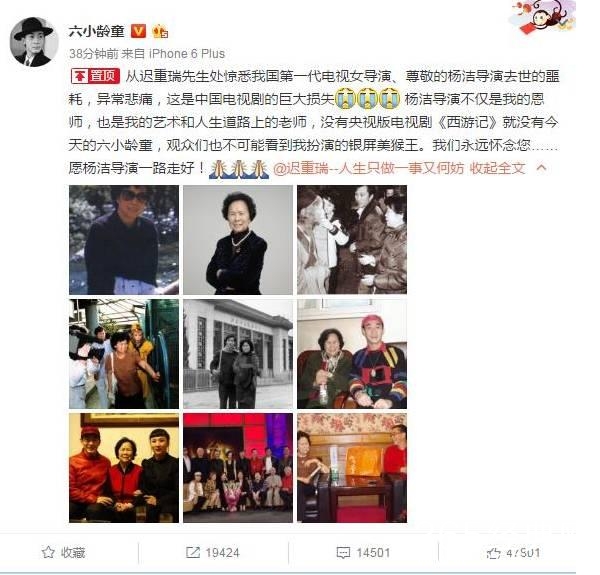Click the red 置顶 pinned tag
600x575 pixels.
95,76
